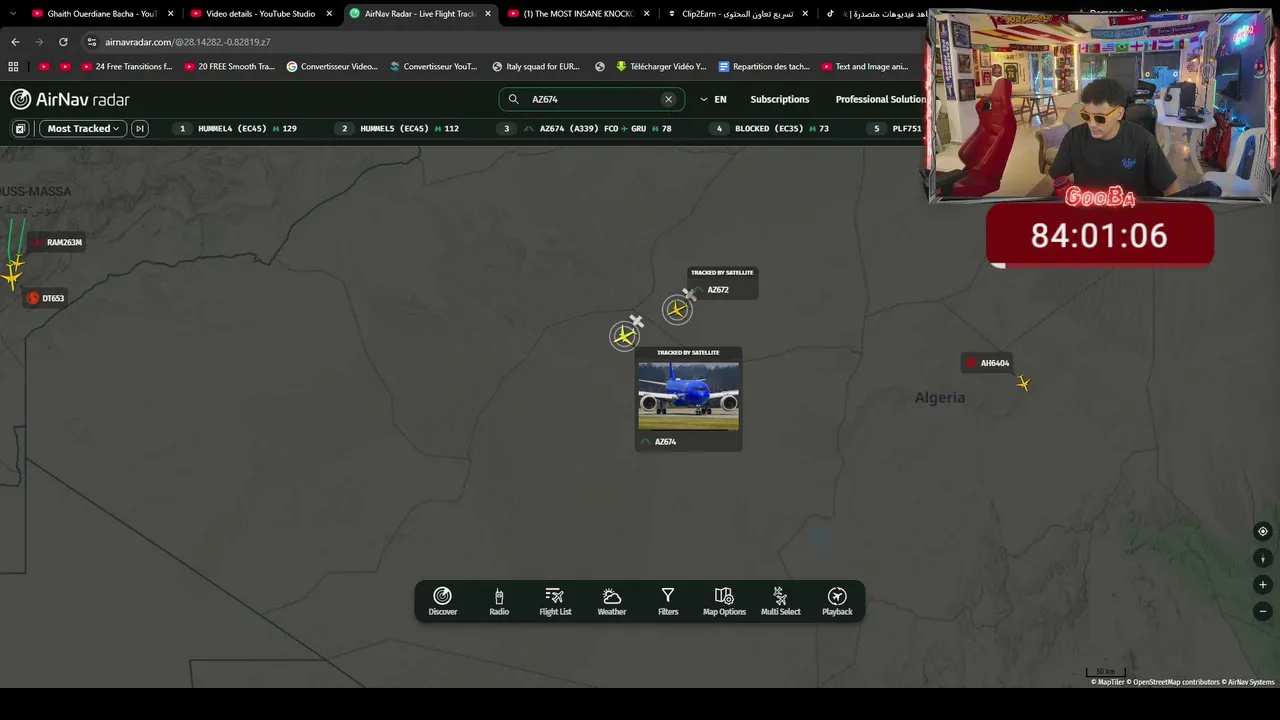Select the AZ672 aircraft on map
1280x720 pixels.
coord(677,310)
